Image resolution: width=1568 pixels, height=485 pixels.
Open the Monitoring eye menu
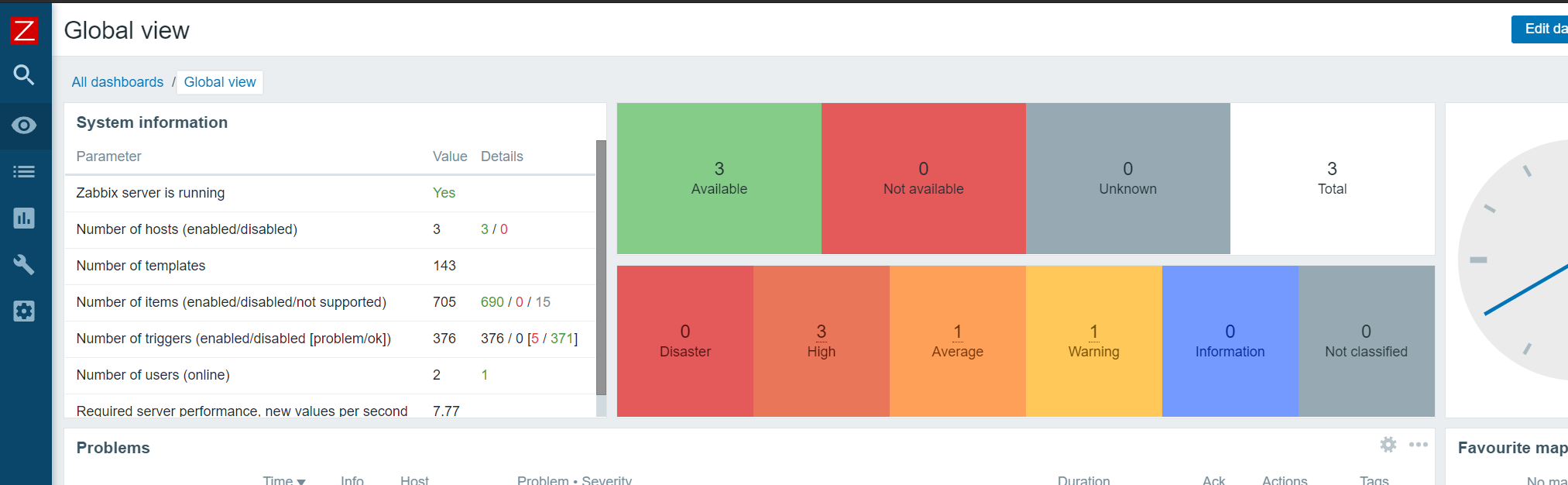click(x=24, y=126)
